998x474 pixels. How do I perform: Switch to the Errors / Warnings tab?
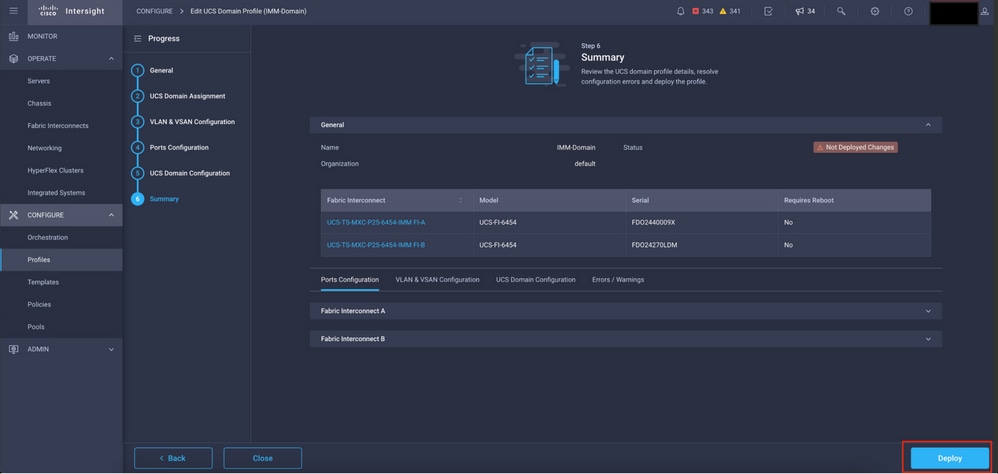(x=618, y=280)
